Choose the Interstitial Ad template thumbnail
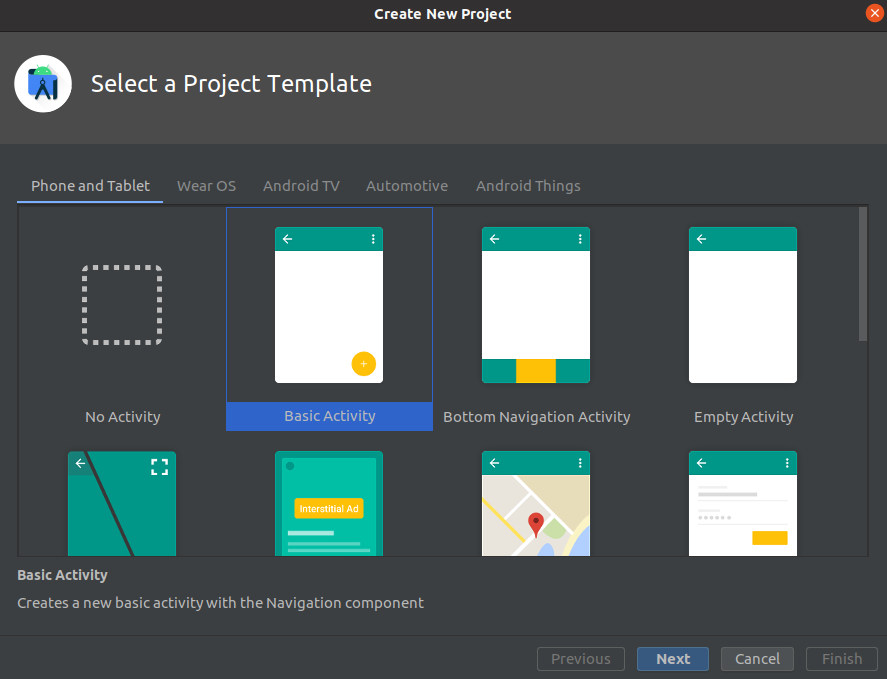This screenshot has width=887, height=679. (x=329, y=503)
